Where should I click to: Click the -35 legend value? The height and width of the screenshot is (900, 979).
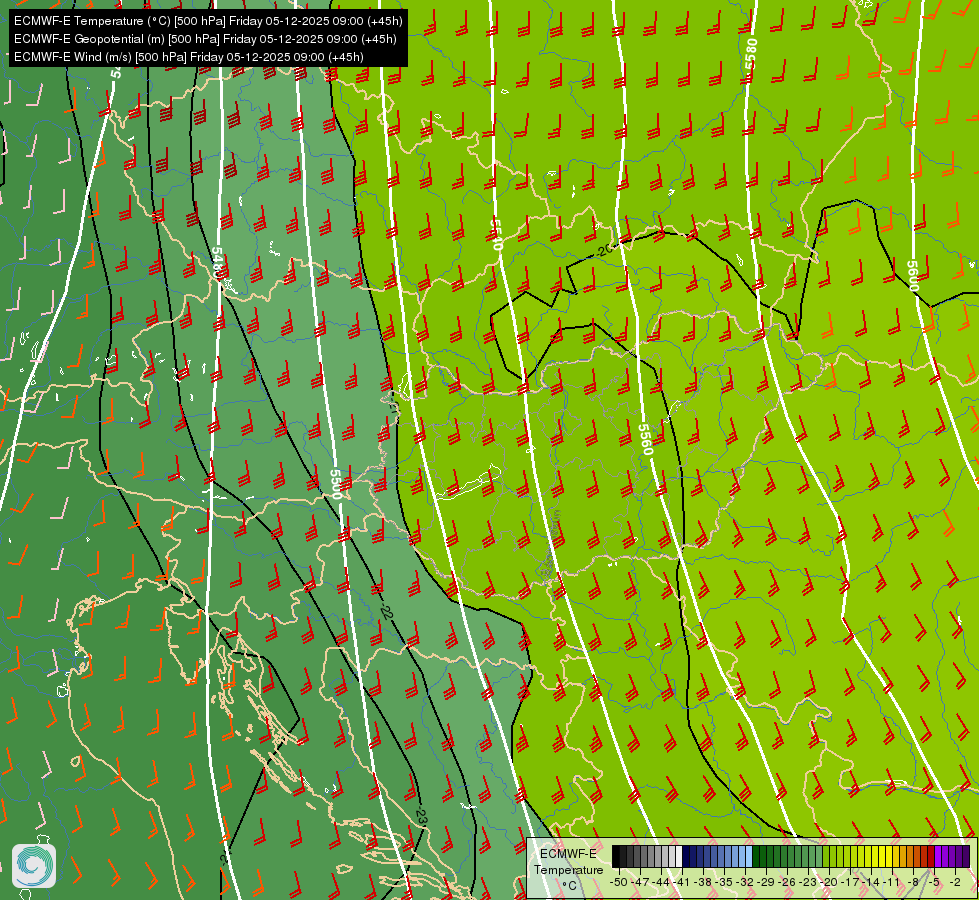[724, 882]
